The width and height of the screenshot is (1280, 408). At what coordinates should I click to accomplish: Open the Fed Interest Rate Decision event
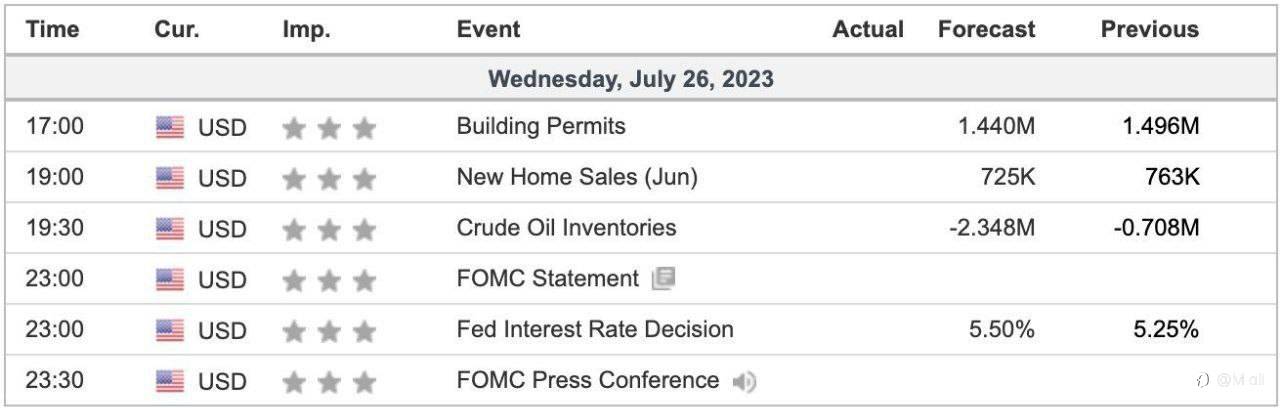point(595,329)
